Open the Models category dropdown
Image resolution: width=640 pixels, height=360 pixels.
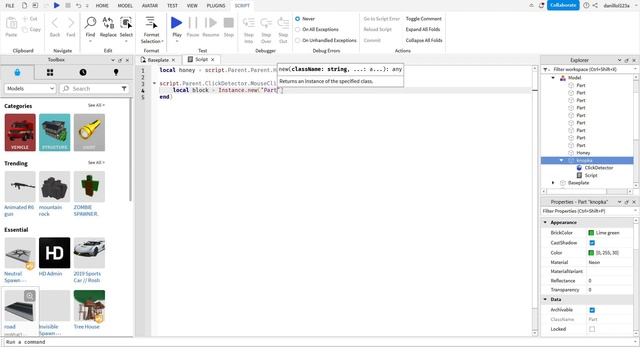(30, 89)
